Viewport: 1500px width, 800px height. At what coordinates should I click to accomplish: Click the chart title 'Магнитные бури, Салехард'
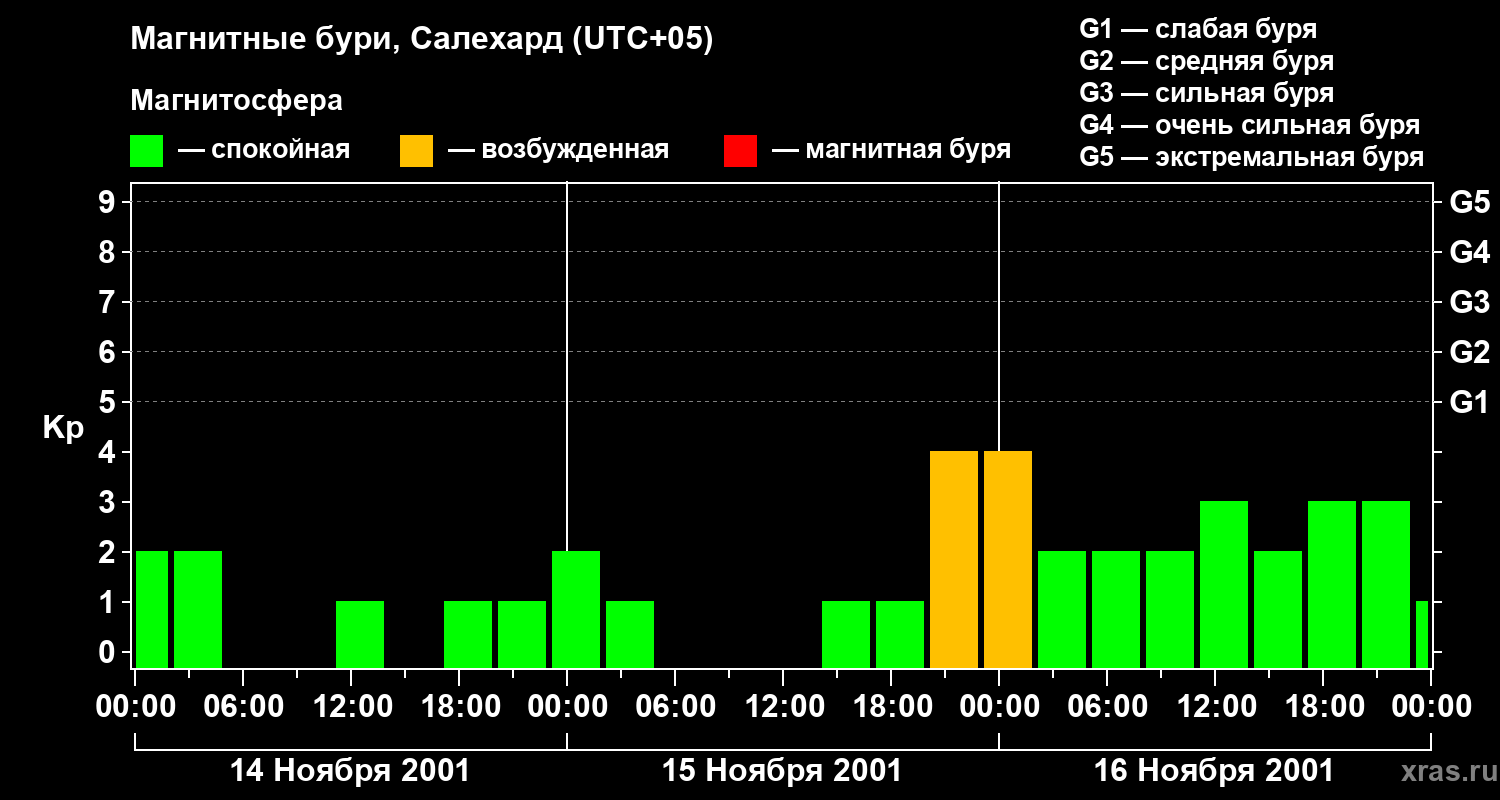[x=421, y=40]
